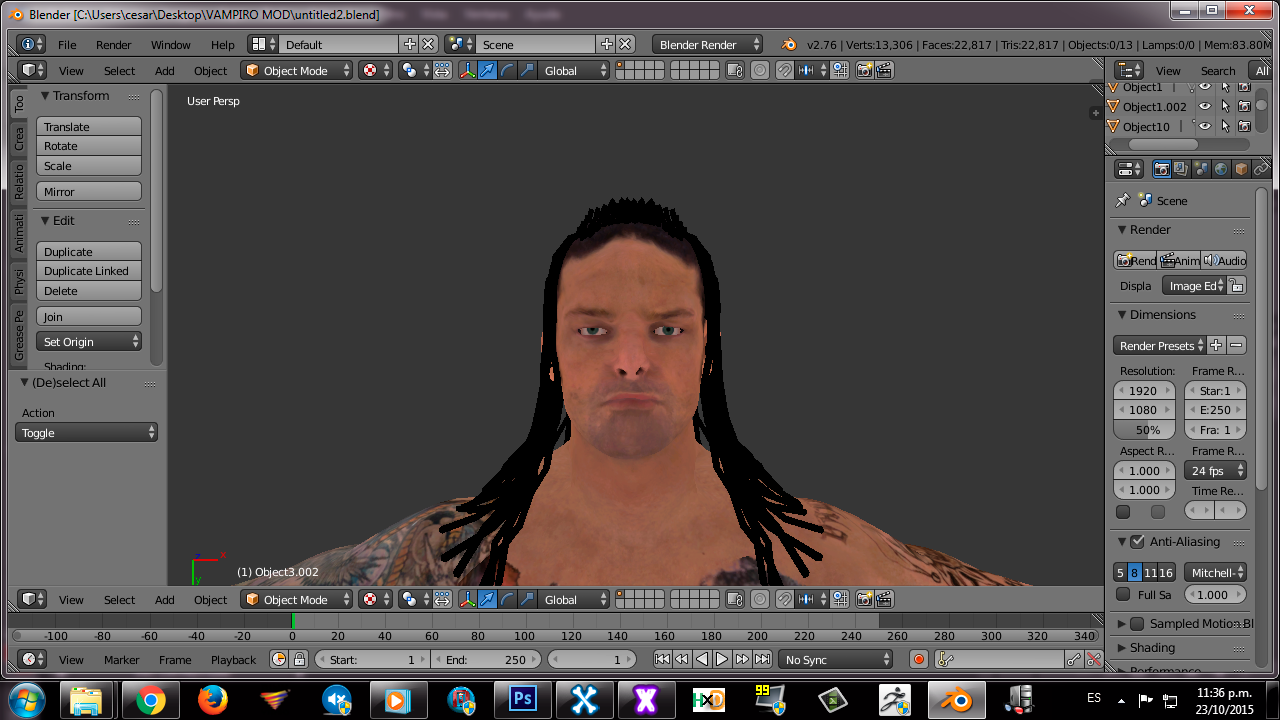The width and height of the screenshot is (1280, 720).
Task: Click the Audio render button
Action: [x=1224, y=260]
